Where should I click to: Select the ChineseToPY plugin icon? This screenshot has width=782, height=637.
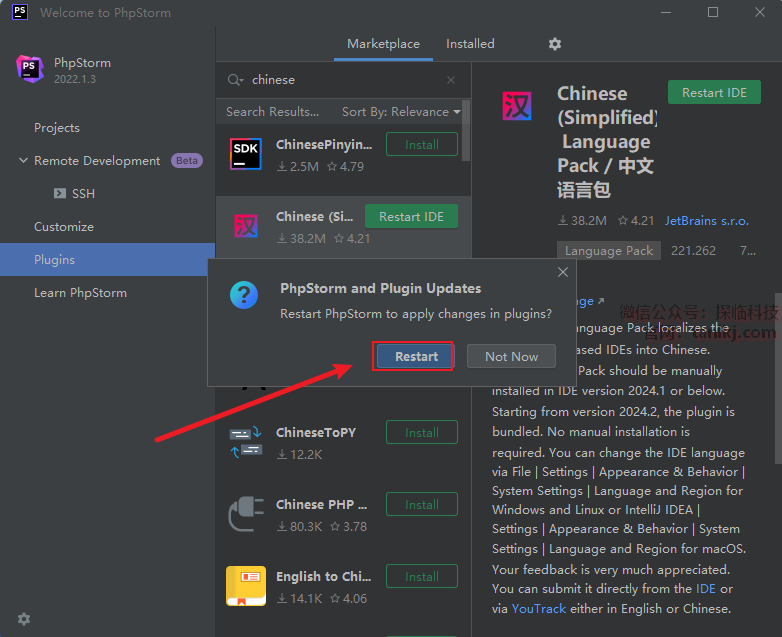pyautogui.click(x=246, y=442)
